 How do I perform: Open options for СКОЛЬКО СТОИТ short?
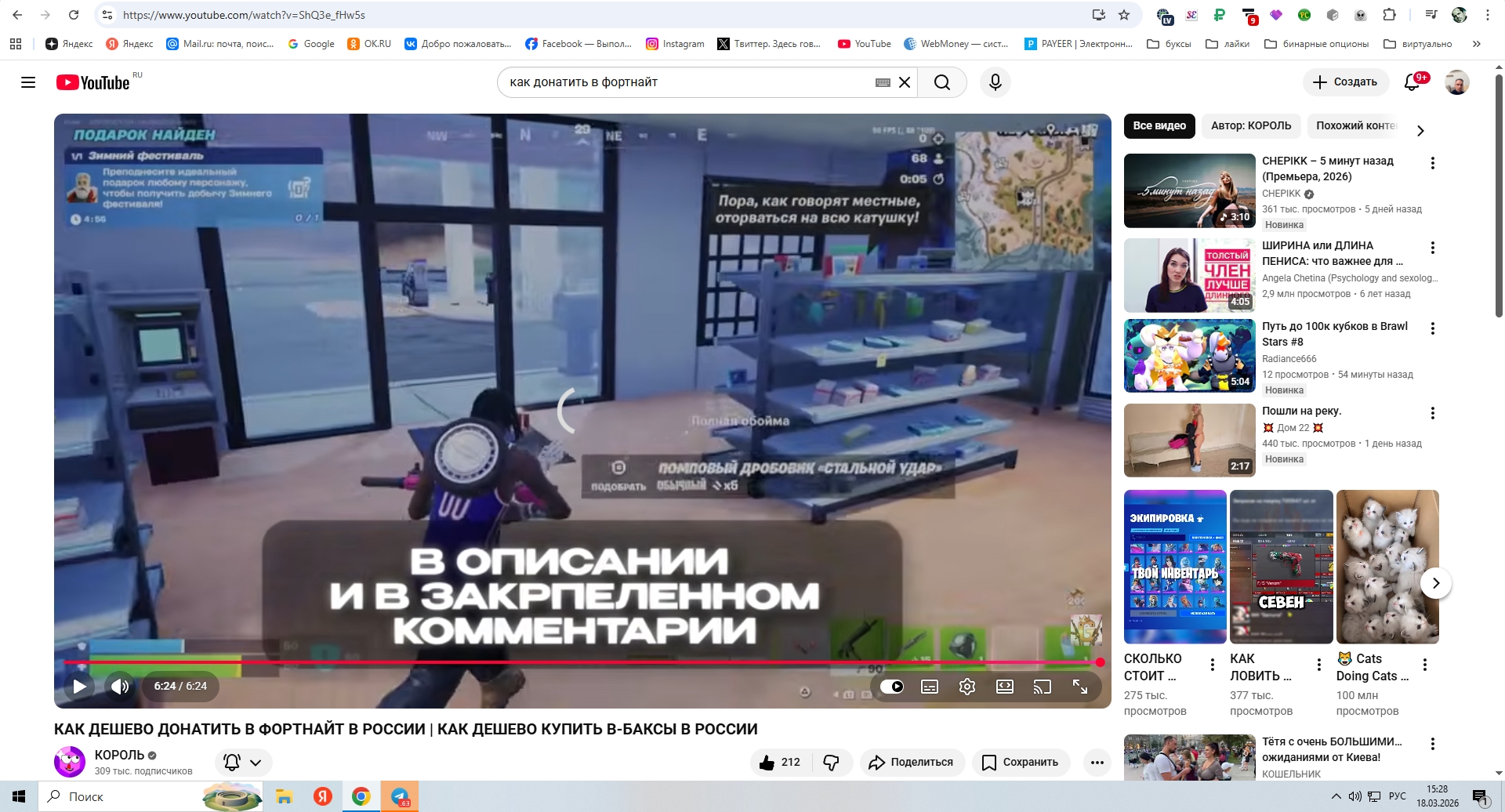click(1213, 665)
